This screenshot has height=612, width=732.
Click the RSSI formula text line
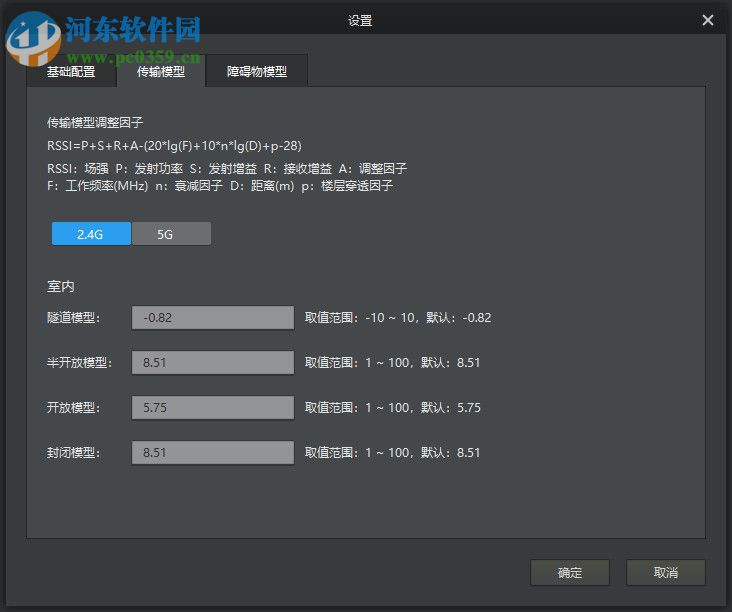(174, 146)
